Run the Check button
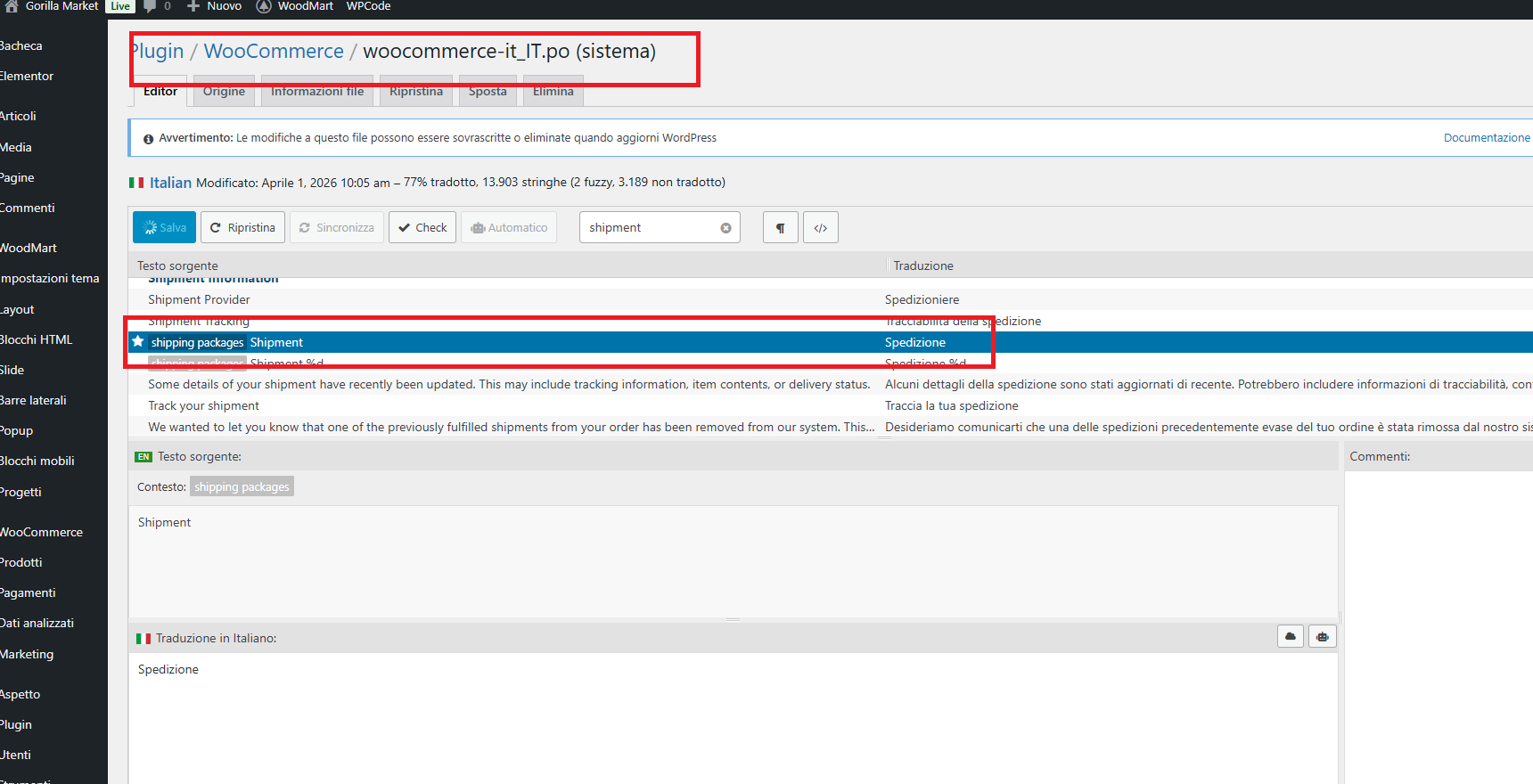1533x784 pixels. coord(422,227)
